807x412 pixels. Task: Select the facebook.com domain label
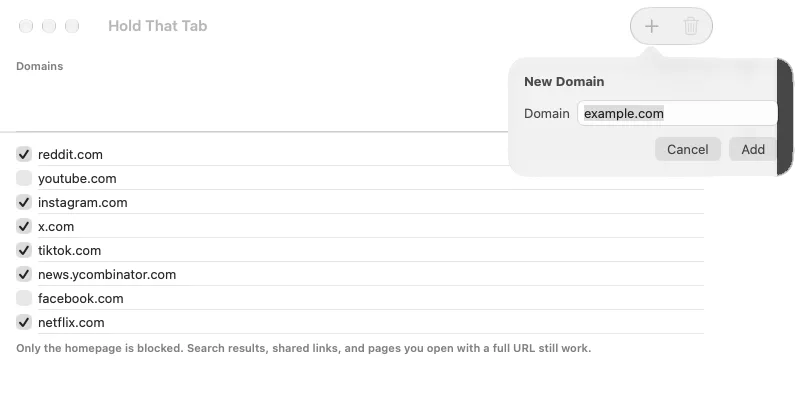pyautogui.click(x=81, y=299)
